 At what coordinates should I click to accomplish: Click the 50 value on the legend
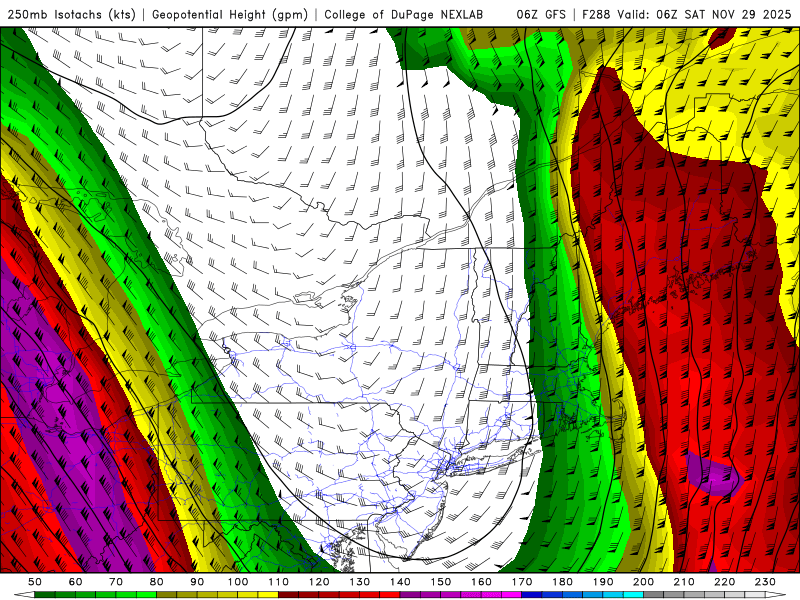pyautogui.click(x=35, y=582)
